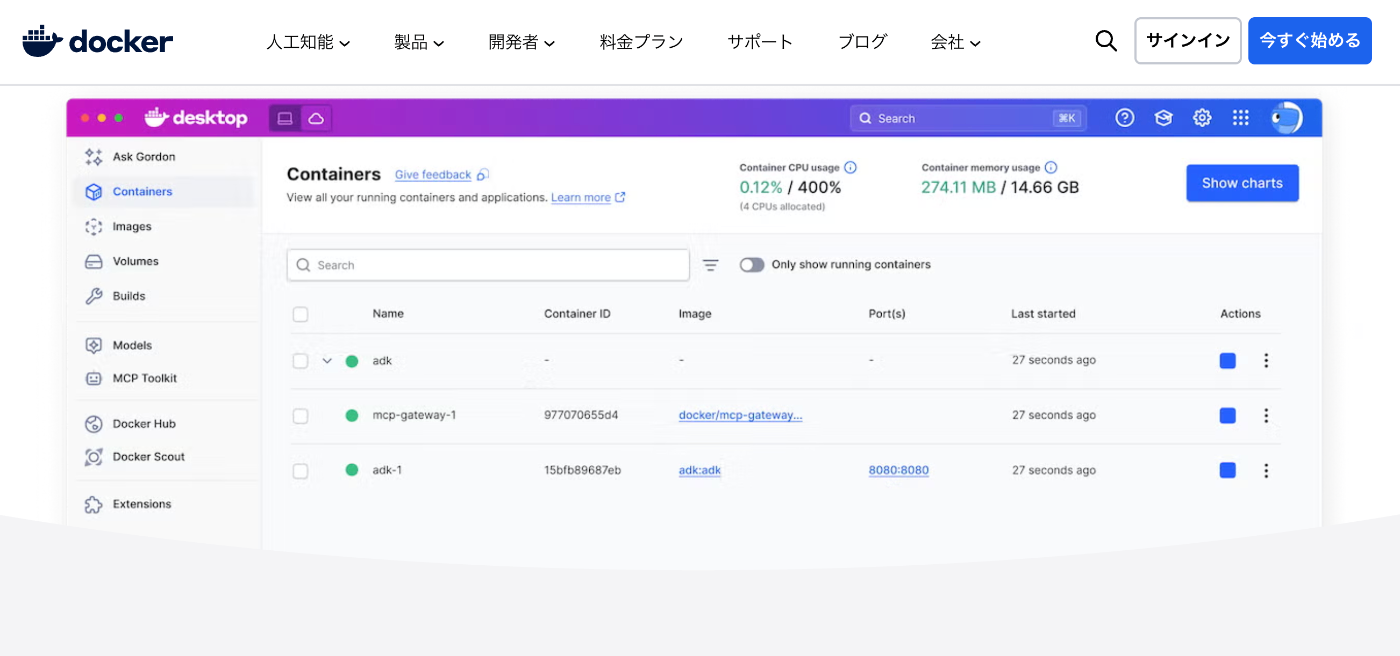This screenshot has height=656, width=1400.
Task: Focus the containers Search field
Action: tap(488, 265)
